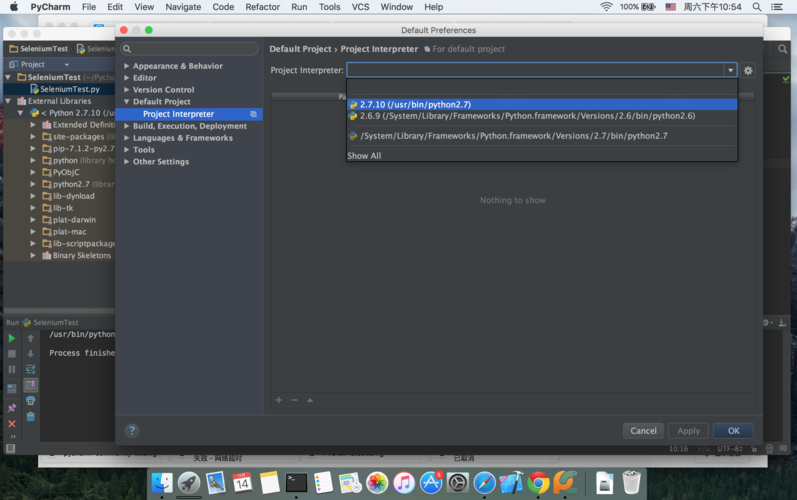
Task: Click the print icon in Run panel
Action: pyautogui.click(x=30, y=401)
